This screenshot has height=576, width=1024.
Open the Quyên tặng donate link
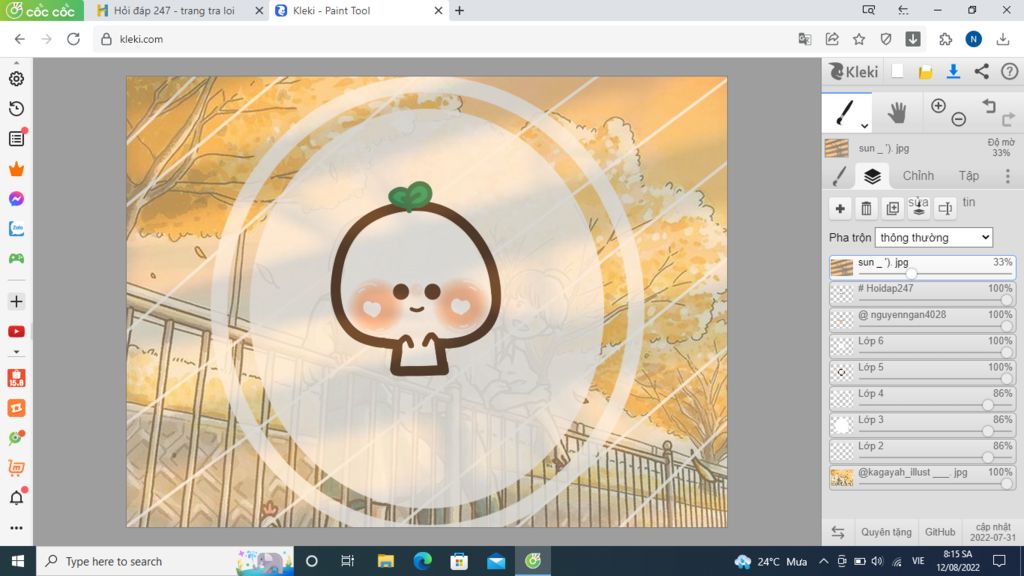886,532
